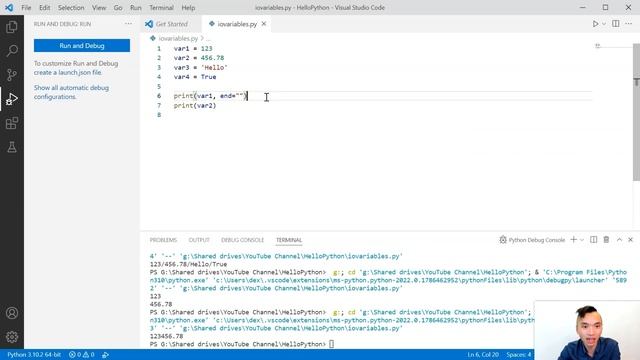Open the Source Control view
This screenshot has height=360, width=640.
point(12,75)
